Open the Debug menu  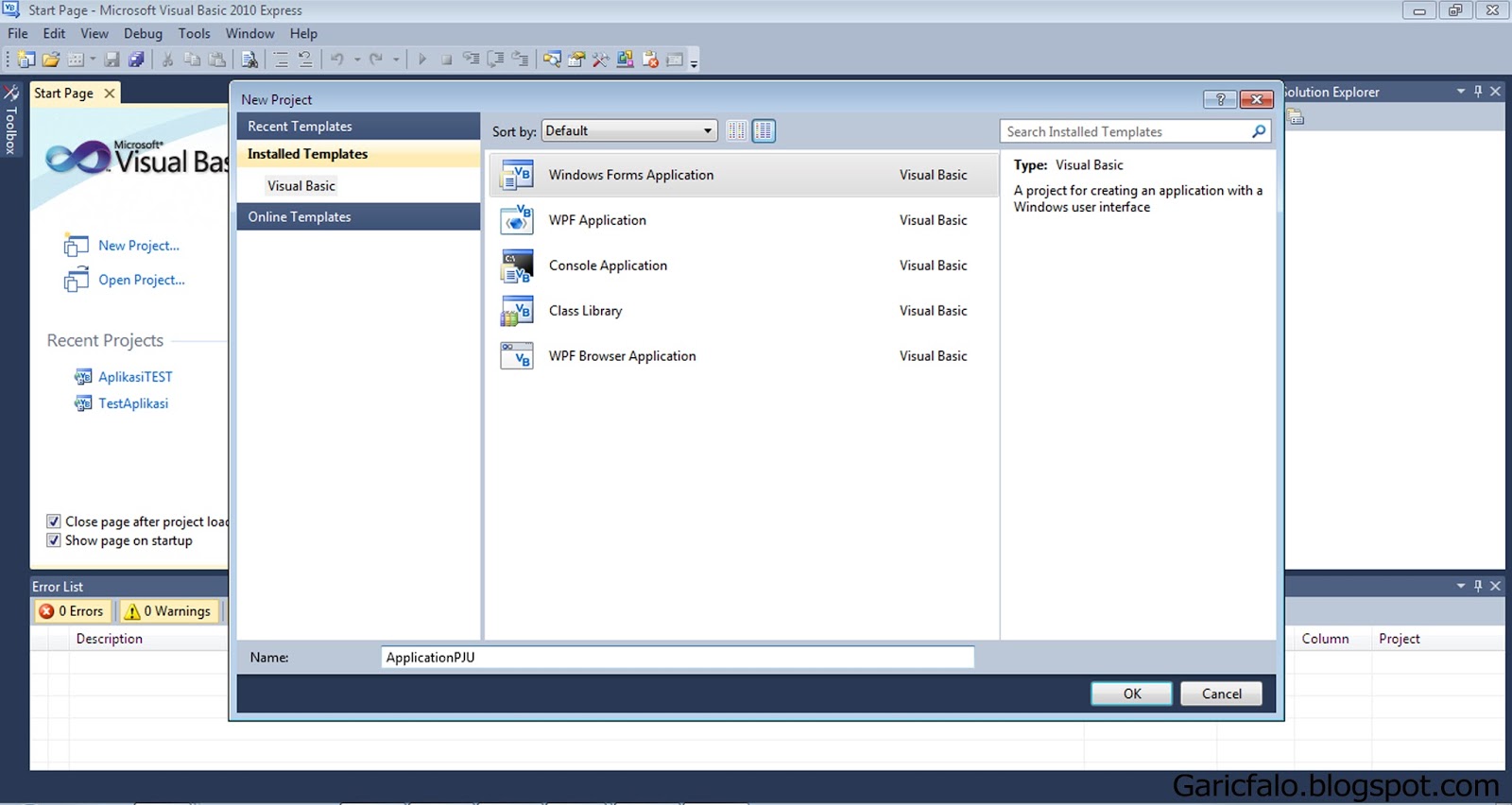143,33
